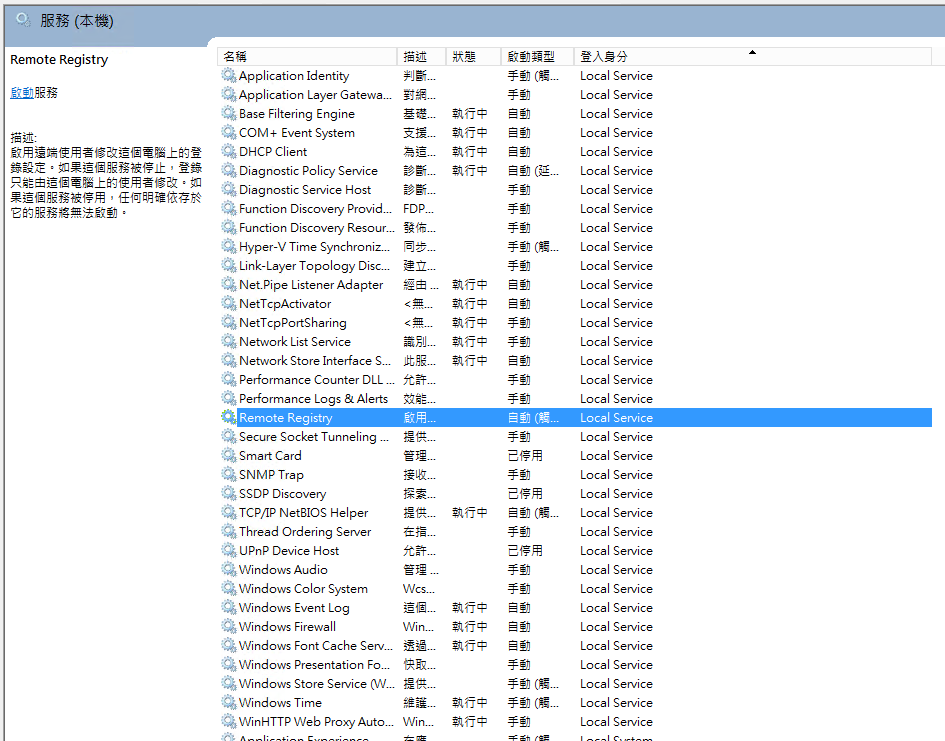
Task: Click the gear icon beside Performance Logs & Alerts
Action: (x=228, y=398)
